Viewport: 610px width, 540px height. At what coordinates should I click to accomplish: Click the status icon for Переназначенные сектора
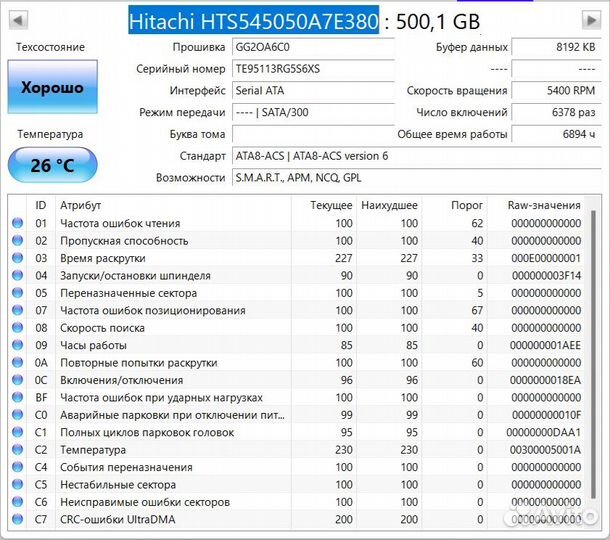point(18,293)
